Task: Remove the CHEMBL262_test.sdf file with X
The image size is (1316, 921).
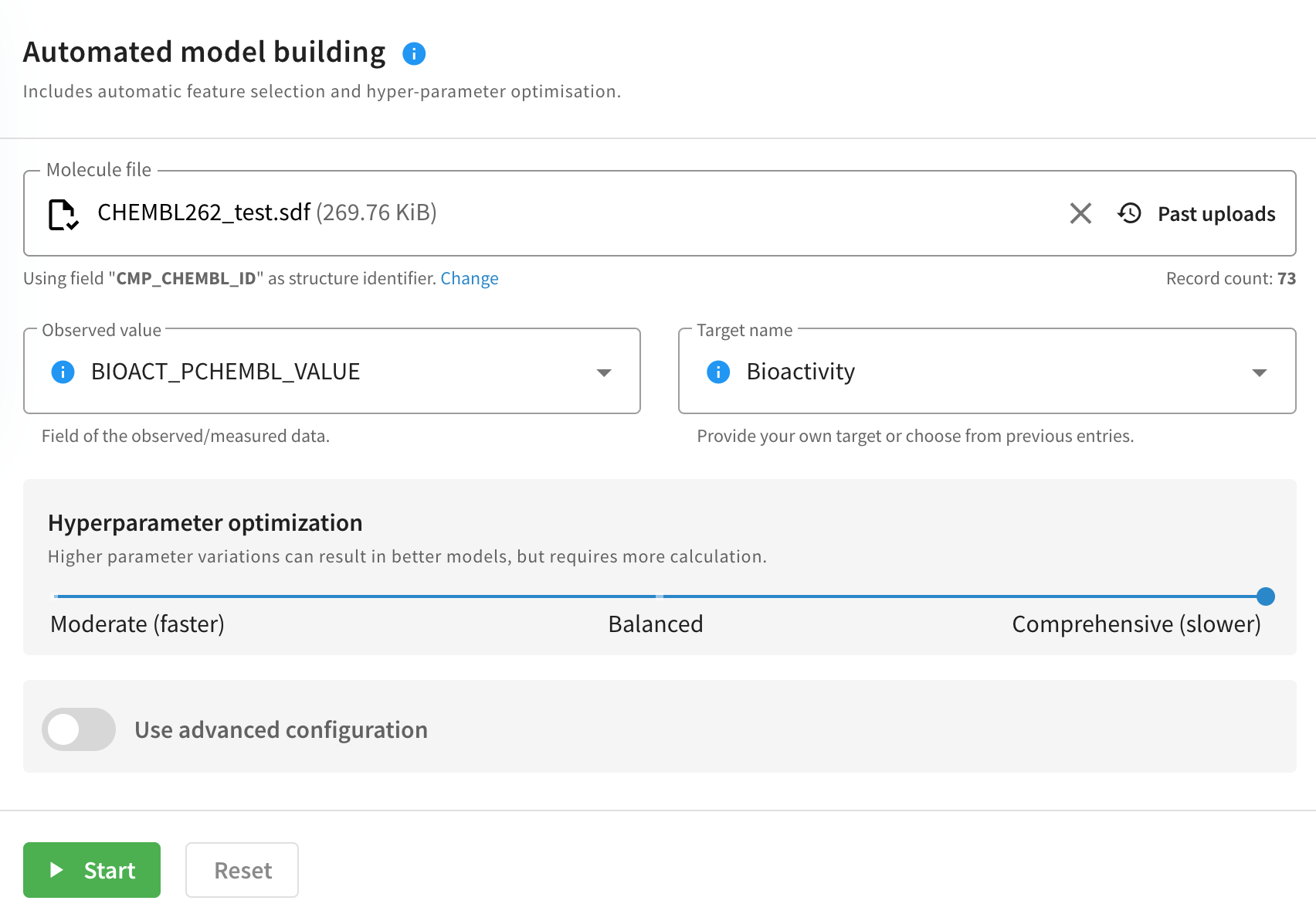Action: click(1080, 213)
